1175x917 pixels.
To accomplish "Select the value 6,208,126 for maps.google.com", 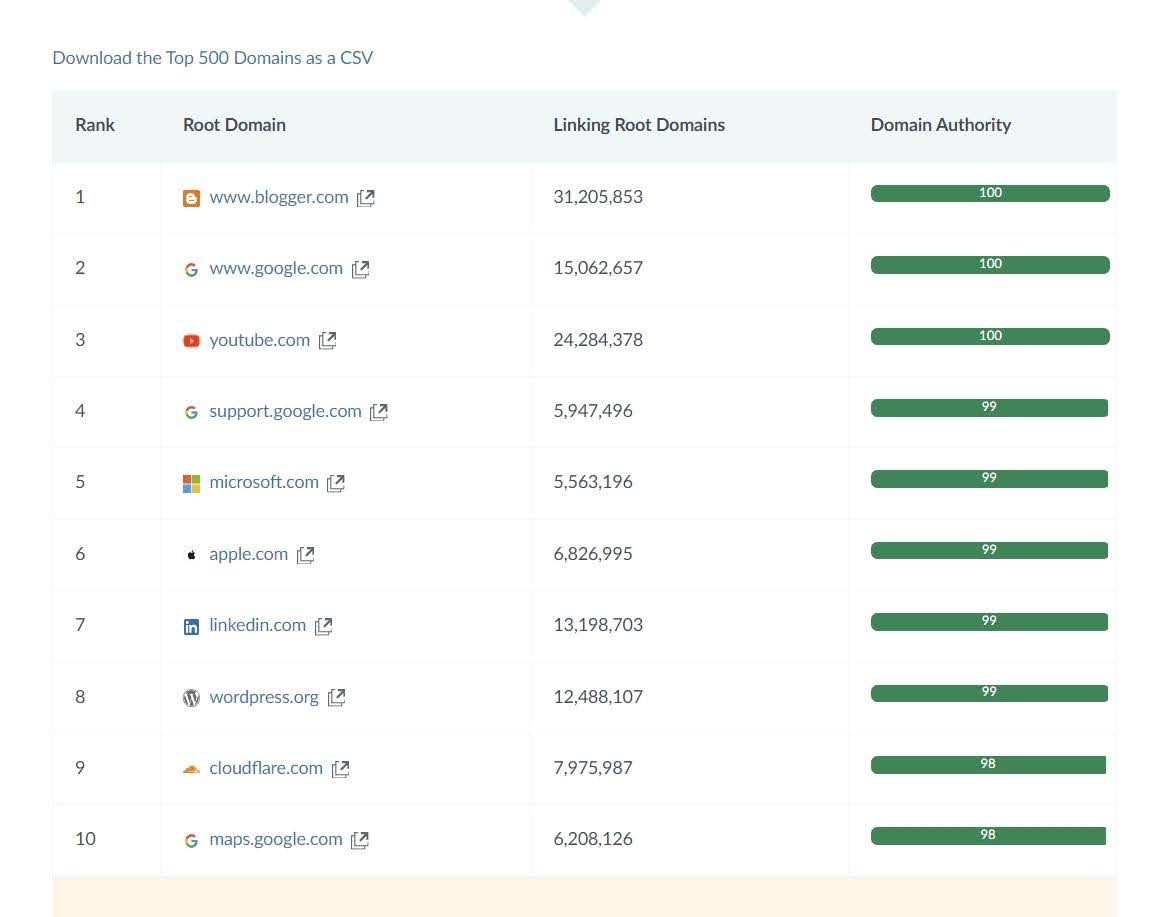I will [593, 839].
